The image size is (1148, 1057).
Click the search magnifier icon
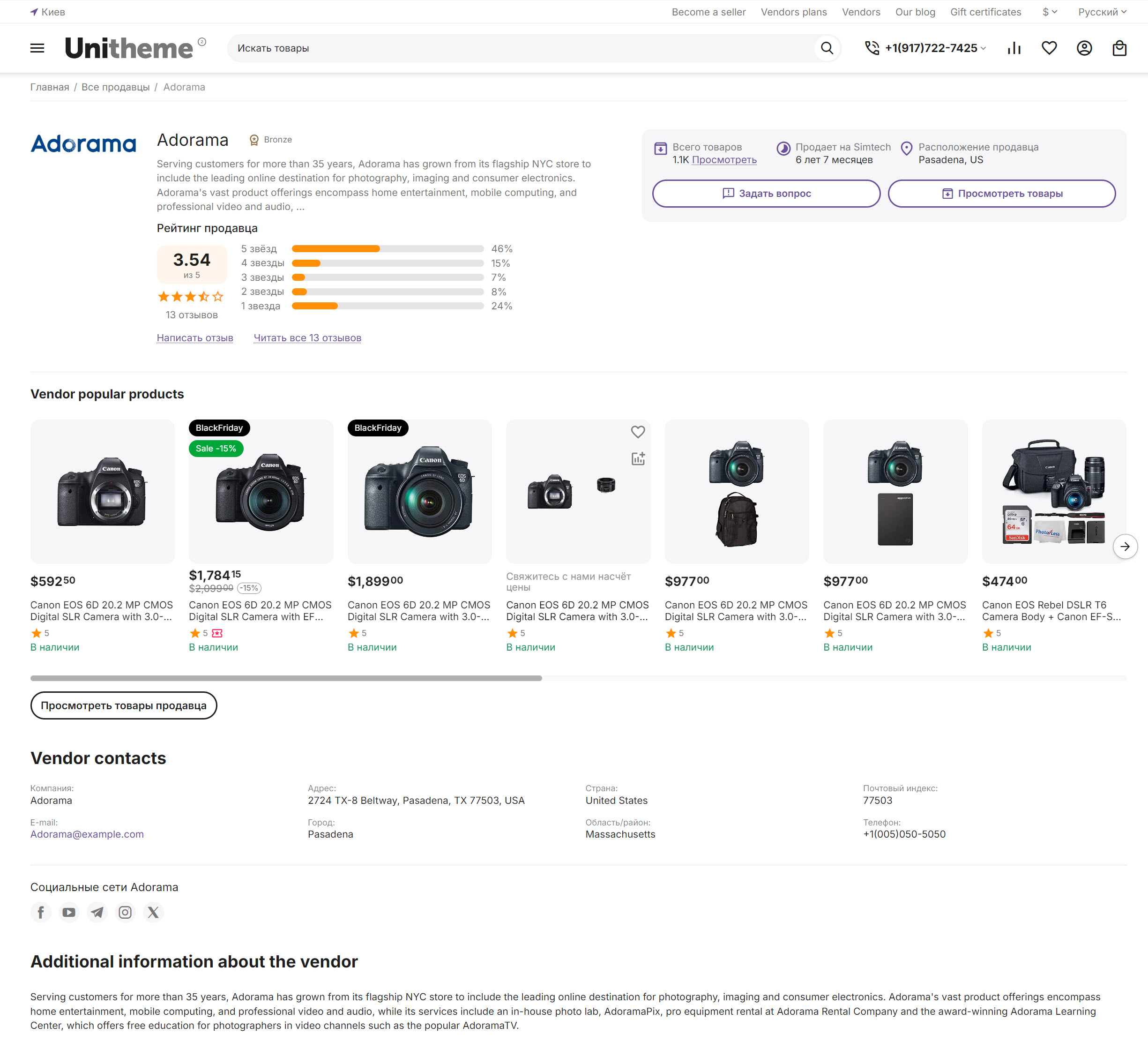click(x=827, y=48)
